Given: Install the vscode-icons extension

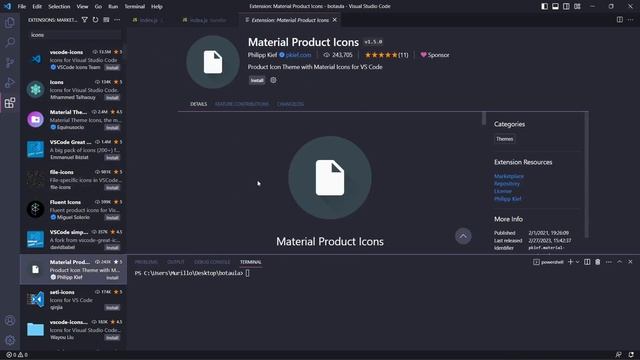Looking at the screenshot, I should tap(112, 68).
